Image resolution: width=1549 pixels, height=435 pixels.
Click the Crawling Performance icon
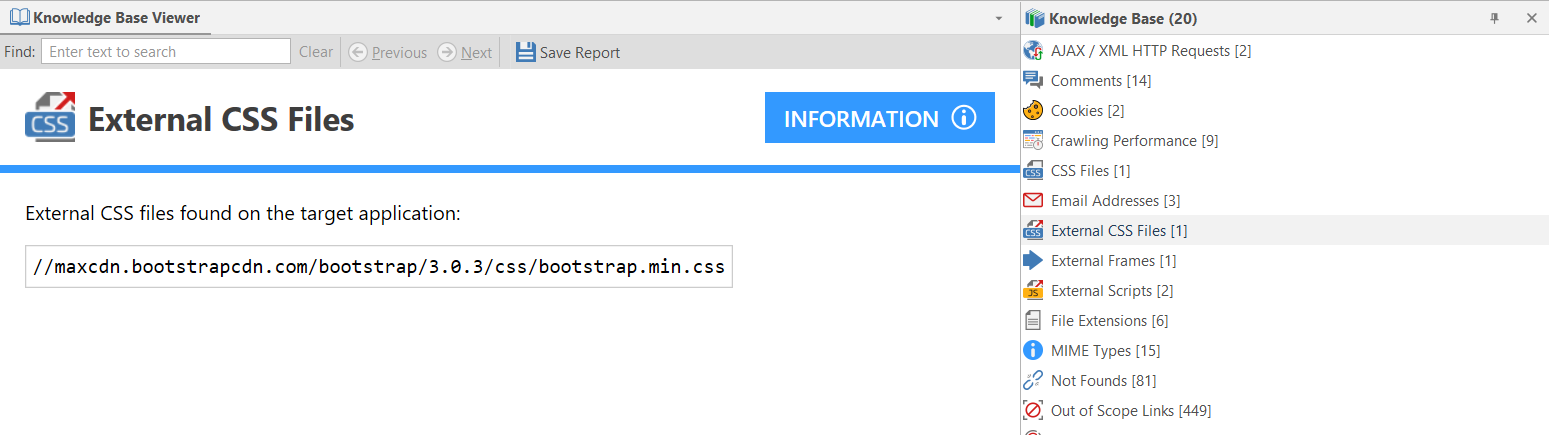[x=1033, y=141]
